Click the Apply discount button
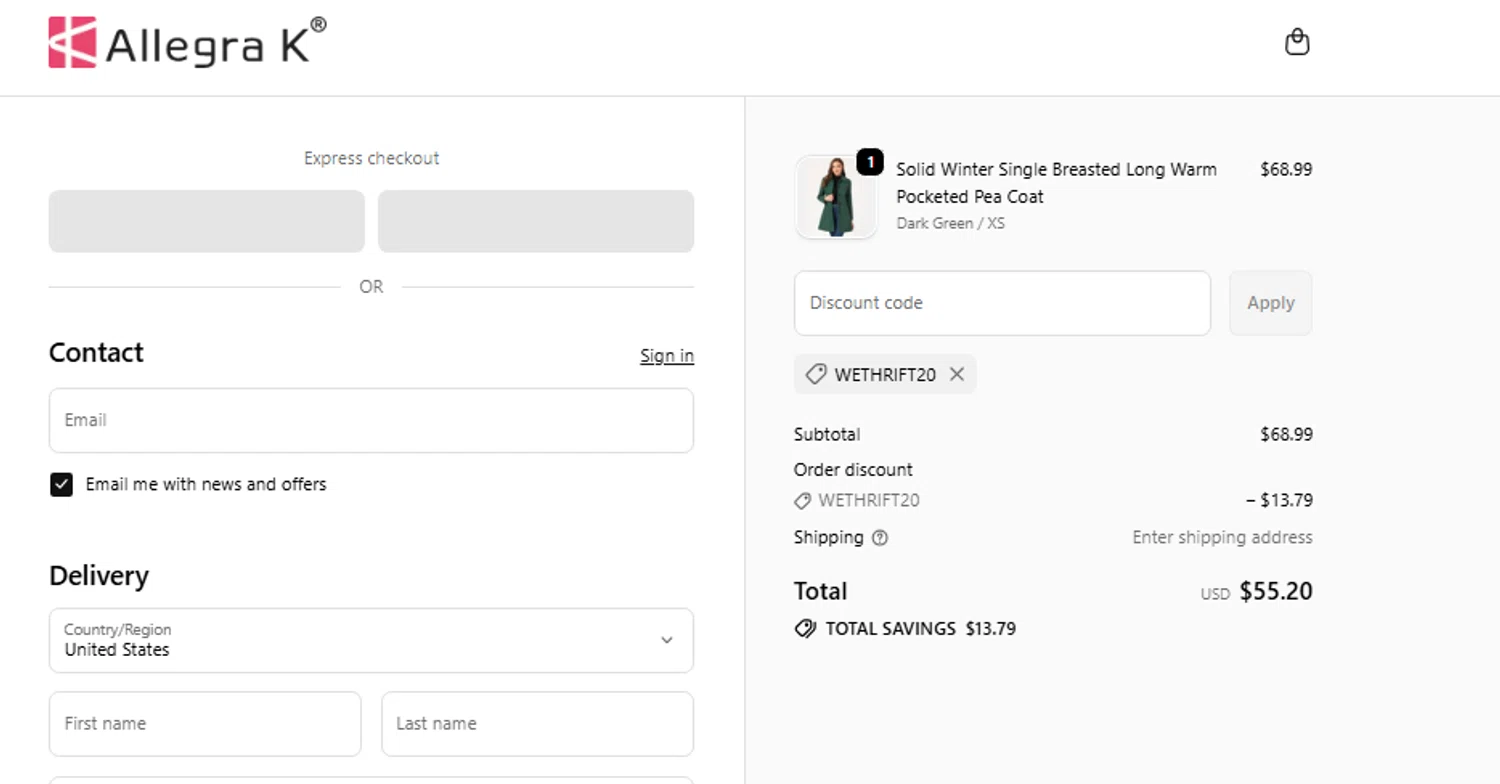 click(1270, 303)
